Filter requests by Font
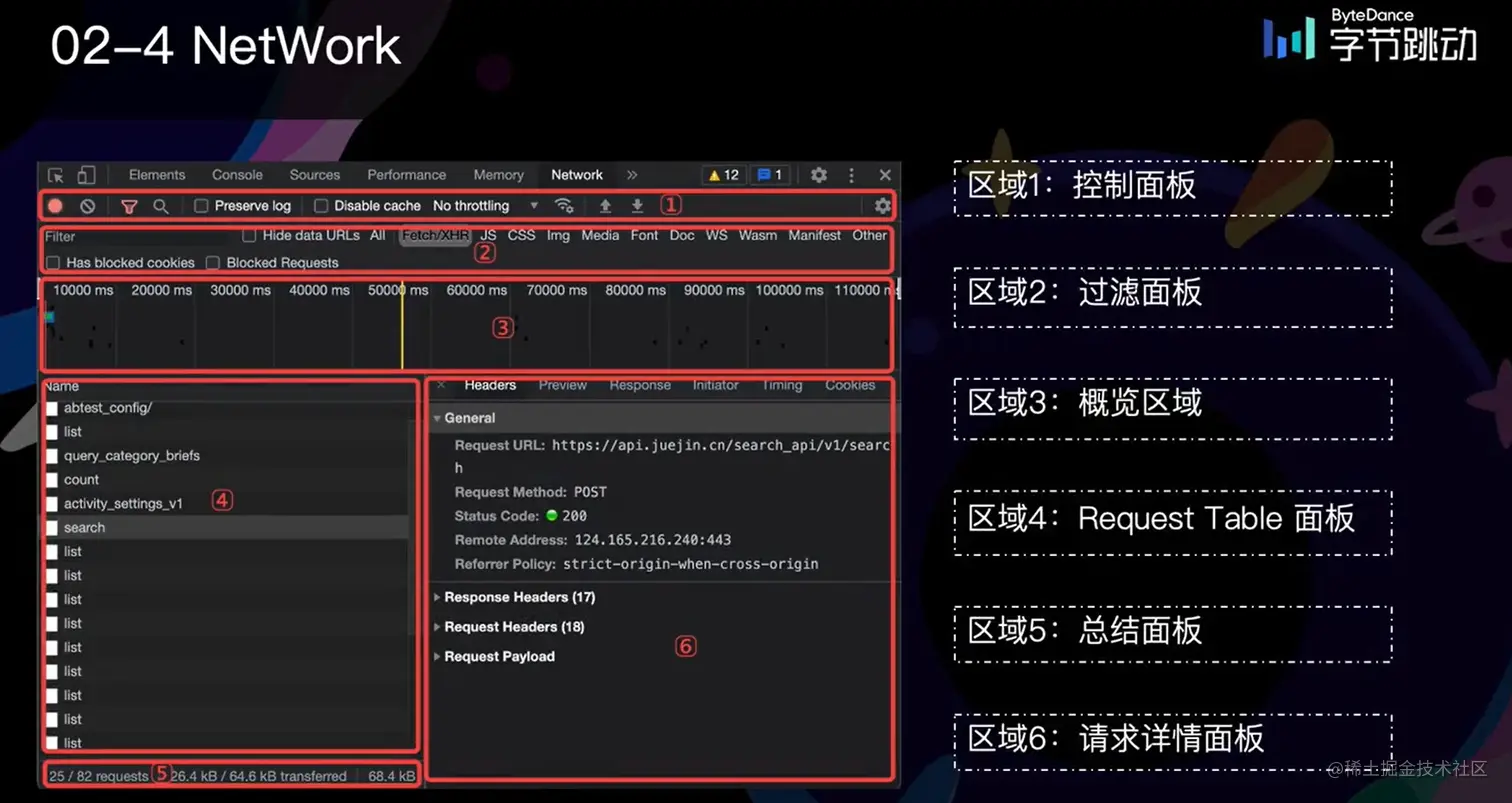 click(644, 236)
